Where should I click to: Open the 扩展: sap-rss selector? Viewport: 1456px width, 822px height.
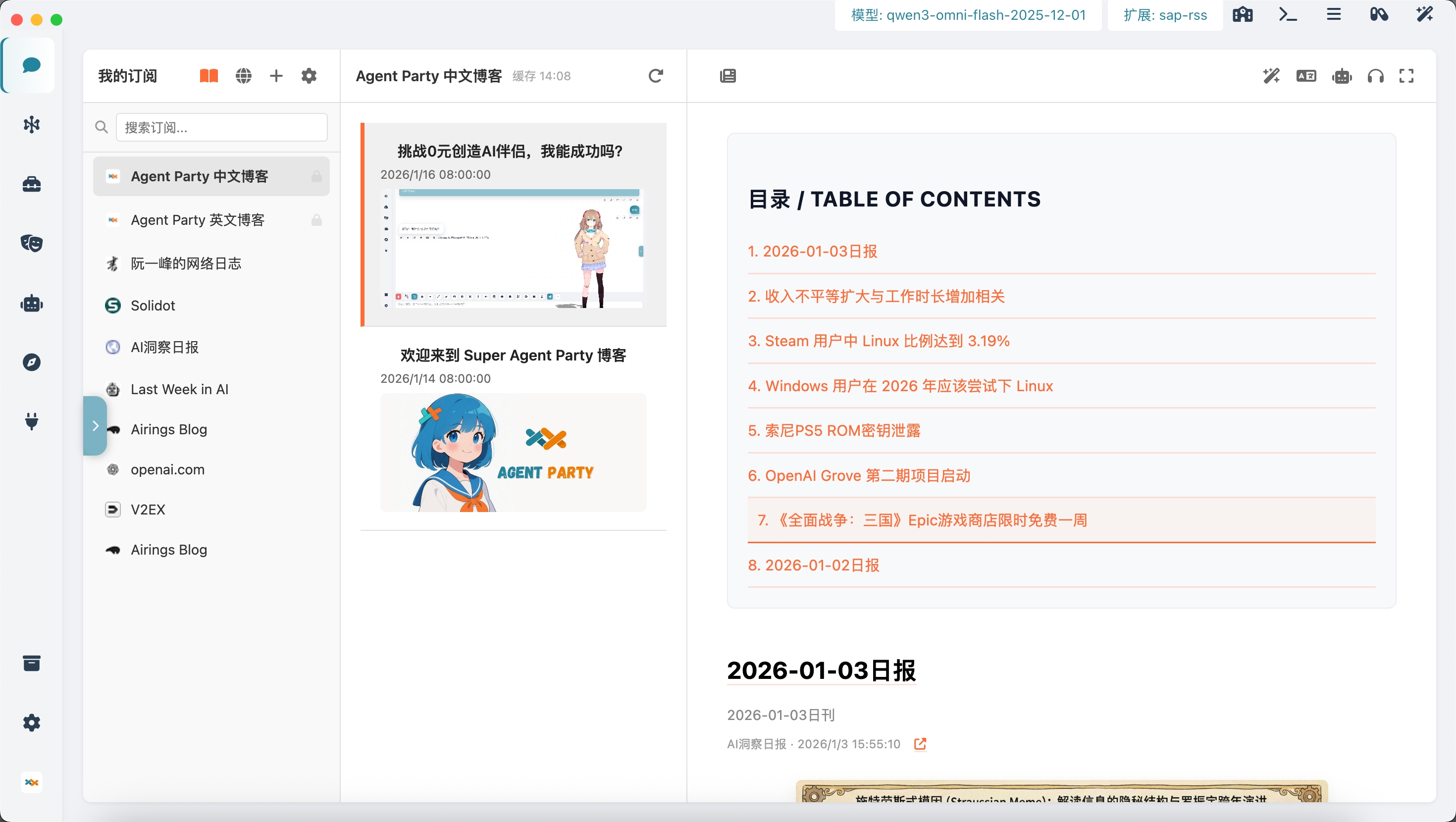pyautogui.click(x=1165, y=15)
